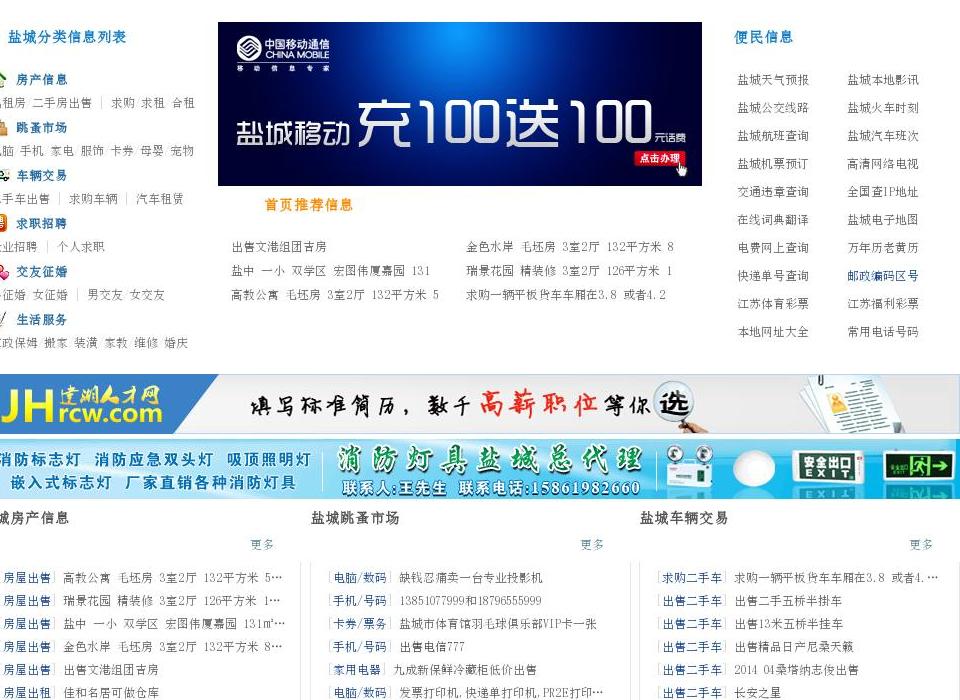
Task: Open 江苏体育彩票
Action: tap(773, 304)
